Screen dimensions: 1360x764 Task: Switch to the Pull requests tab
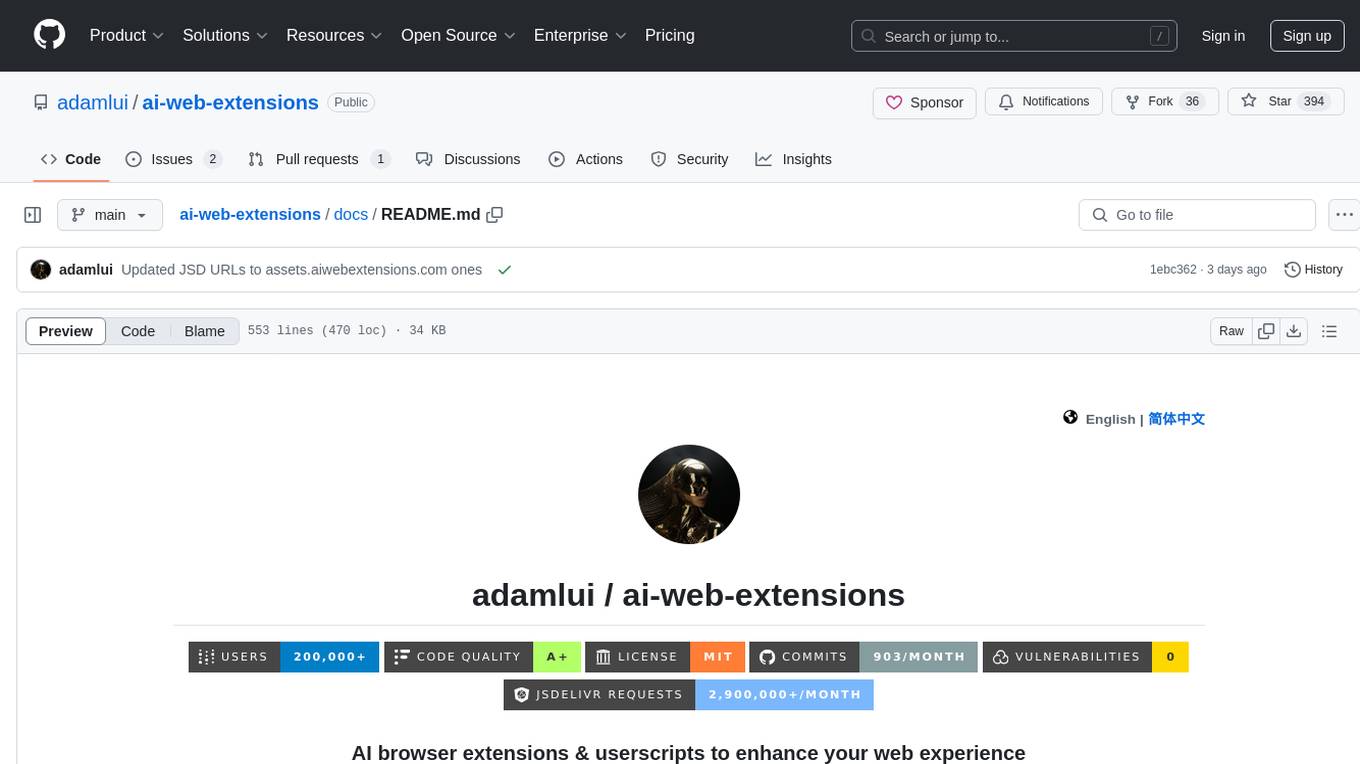(319, 159)
